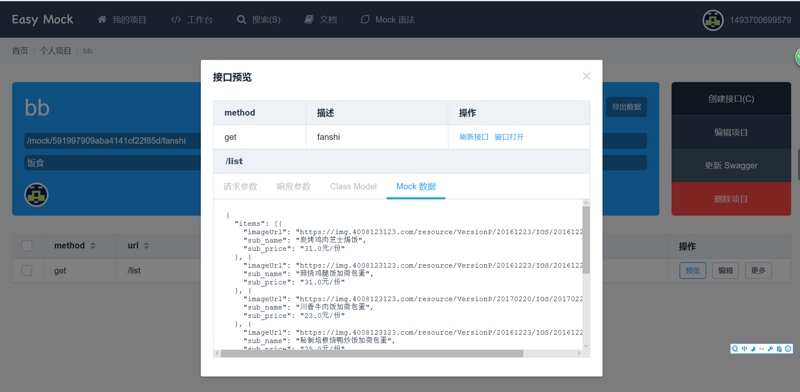The height and width of the screenshot is (392, 800).
Task: Click the green circle at right edge
Action: point(797,57)
